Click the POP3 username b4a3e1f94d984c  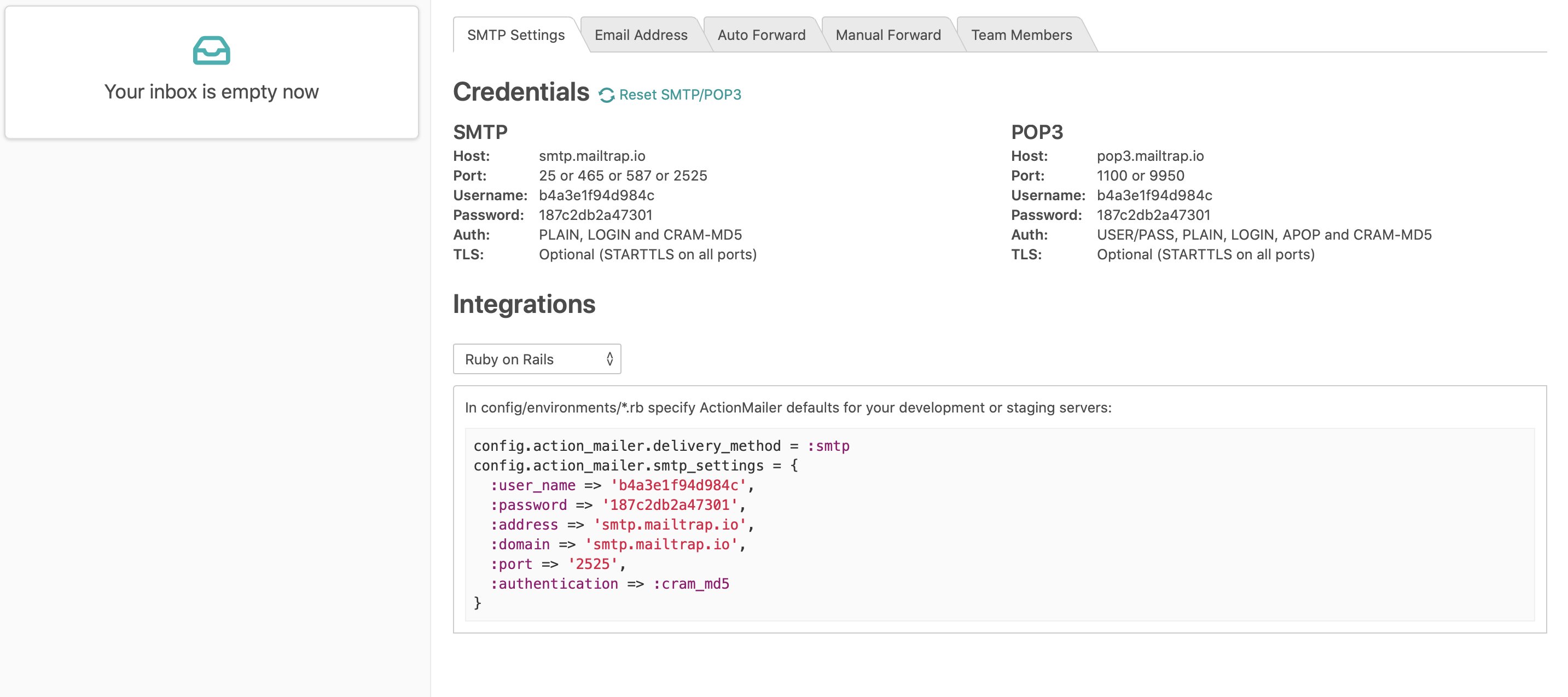[x=1155, y=195]
